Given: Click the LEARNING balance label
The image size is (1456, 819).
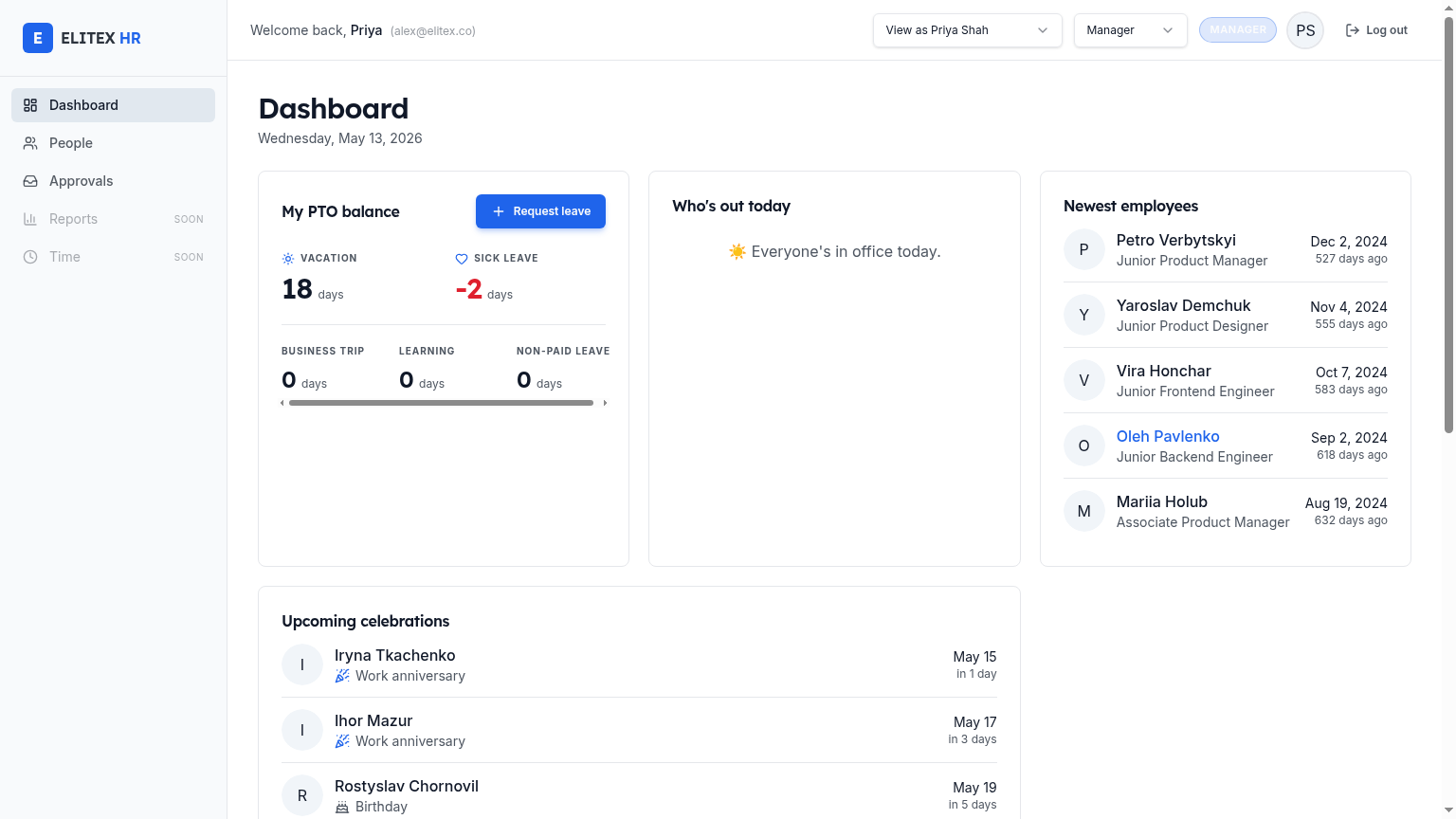Looking at the screenshot, I should (427, 351).
